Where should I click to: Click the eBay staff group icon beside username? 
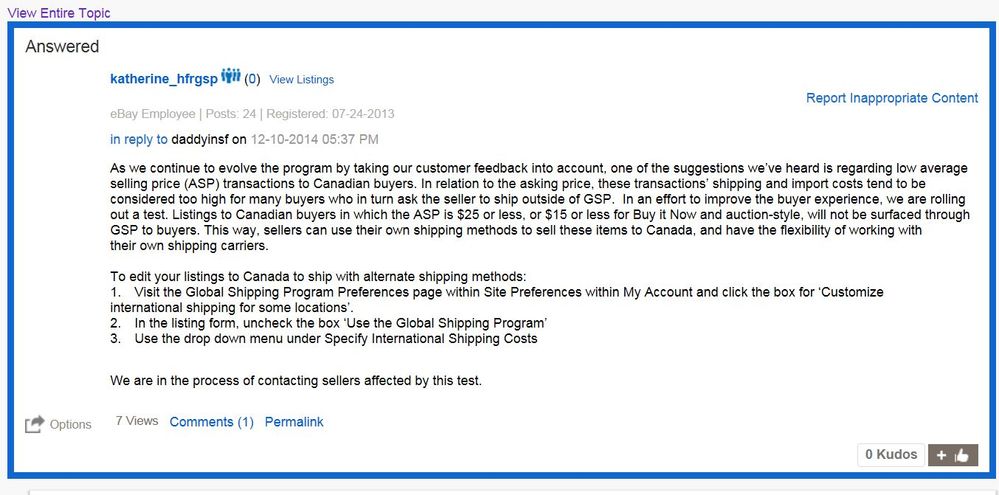tap(231, 76)
